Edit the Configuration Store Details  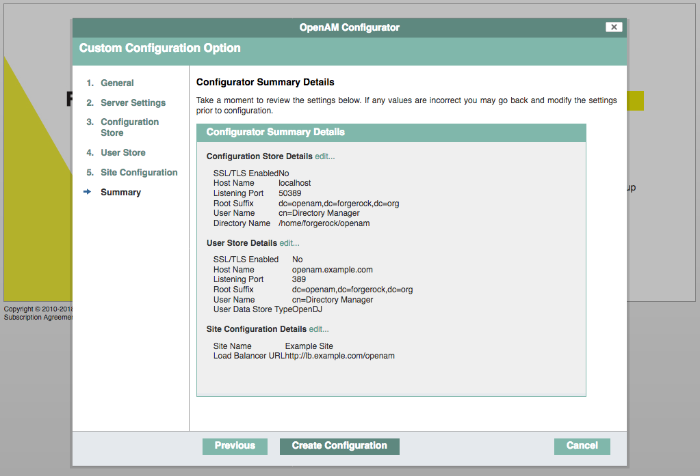pos(325,156)
